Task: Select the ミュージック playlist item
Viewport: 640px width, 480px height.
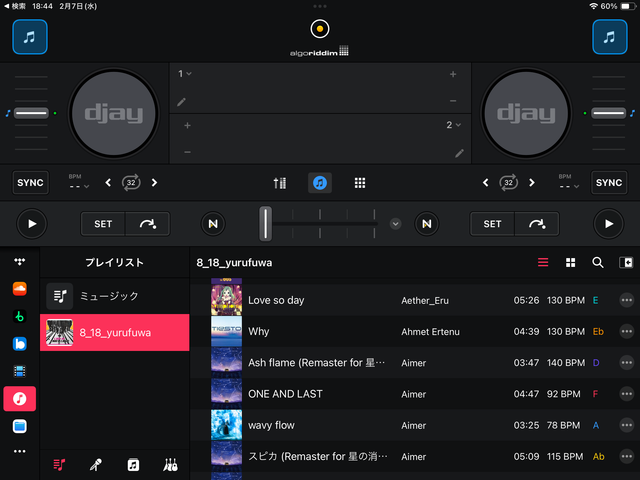Action: coord(115,296)
